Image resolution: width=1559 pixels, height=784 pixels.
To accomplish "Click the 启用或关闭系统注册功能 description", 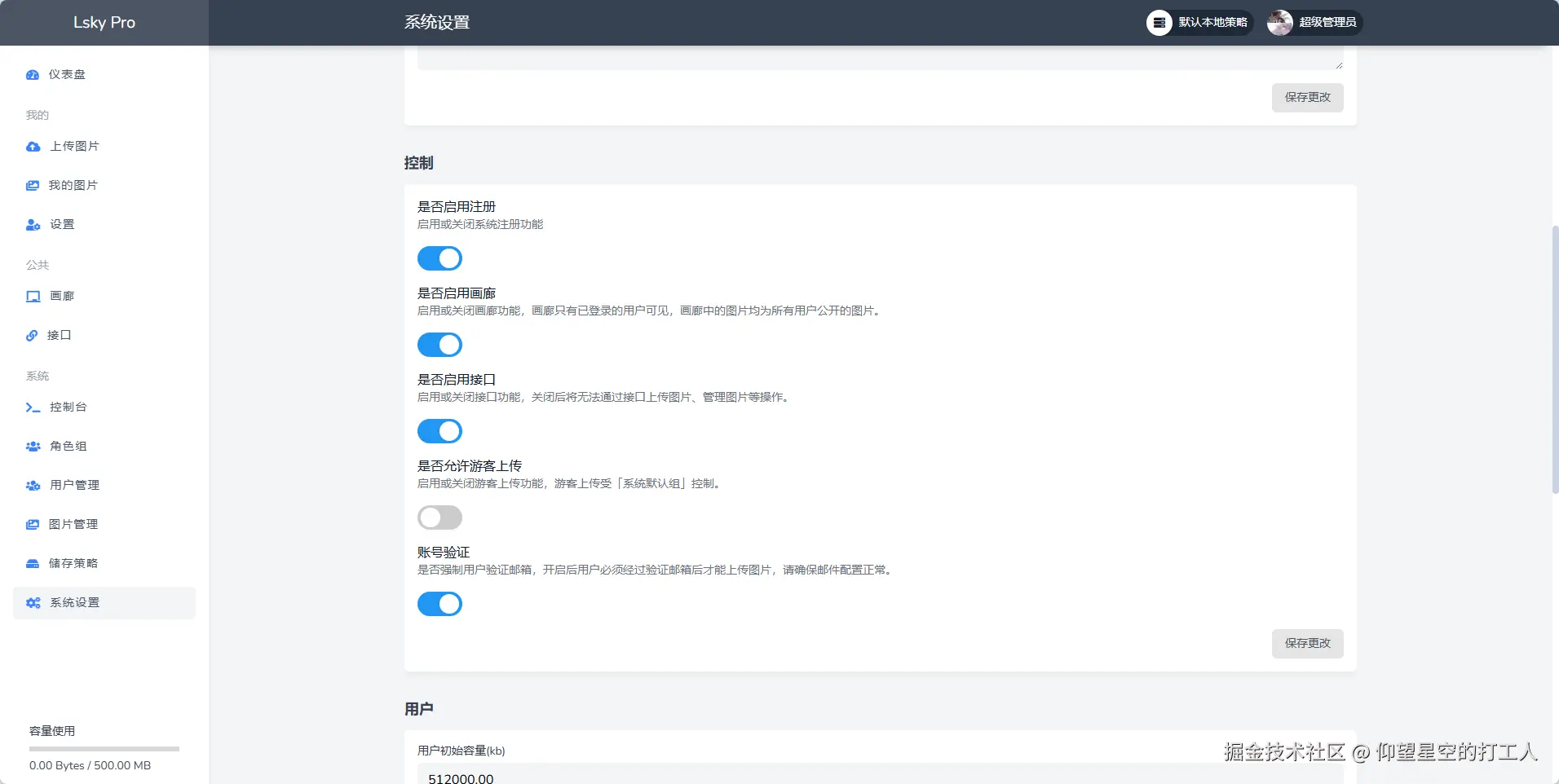I will pos(480,225).
